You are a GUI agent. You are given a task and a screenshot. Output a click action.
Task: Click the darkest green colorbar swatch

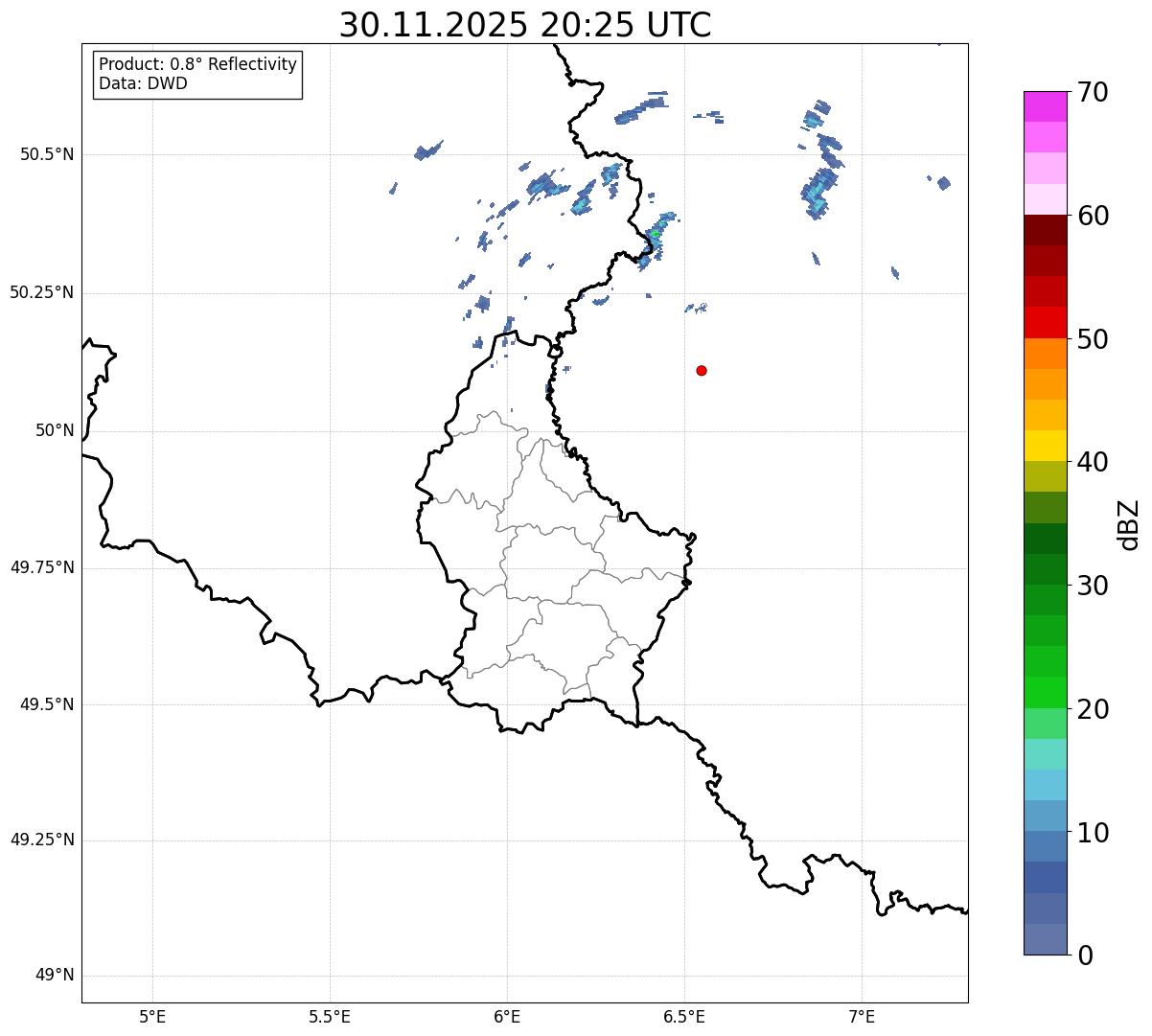click(x=1046, y=539)
